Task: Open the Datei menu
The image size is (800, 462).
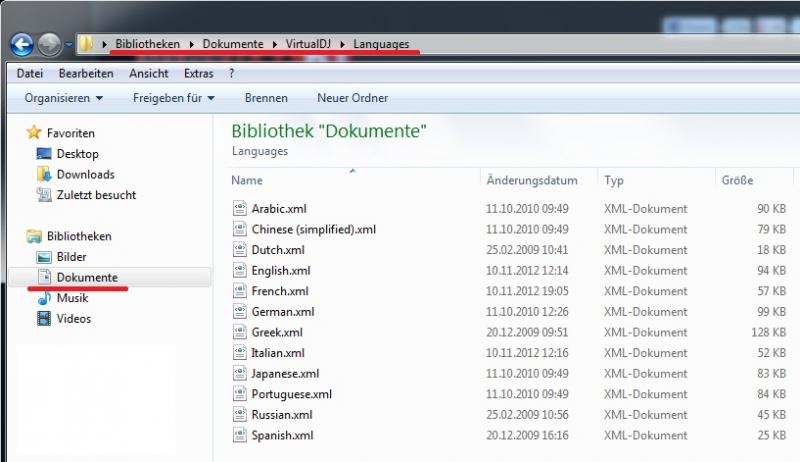Action: coord(30,73)
